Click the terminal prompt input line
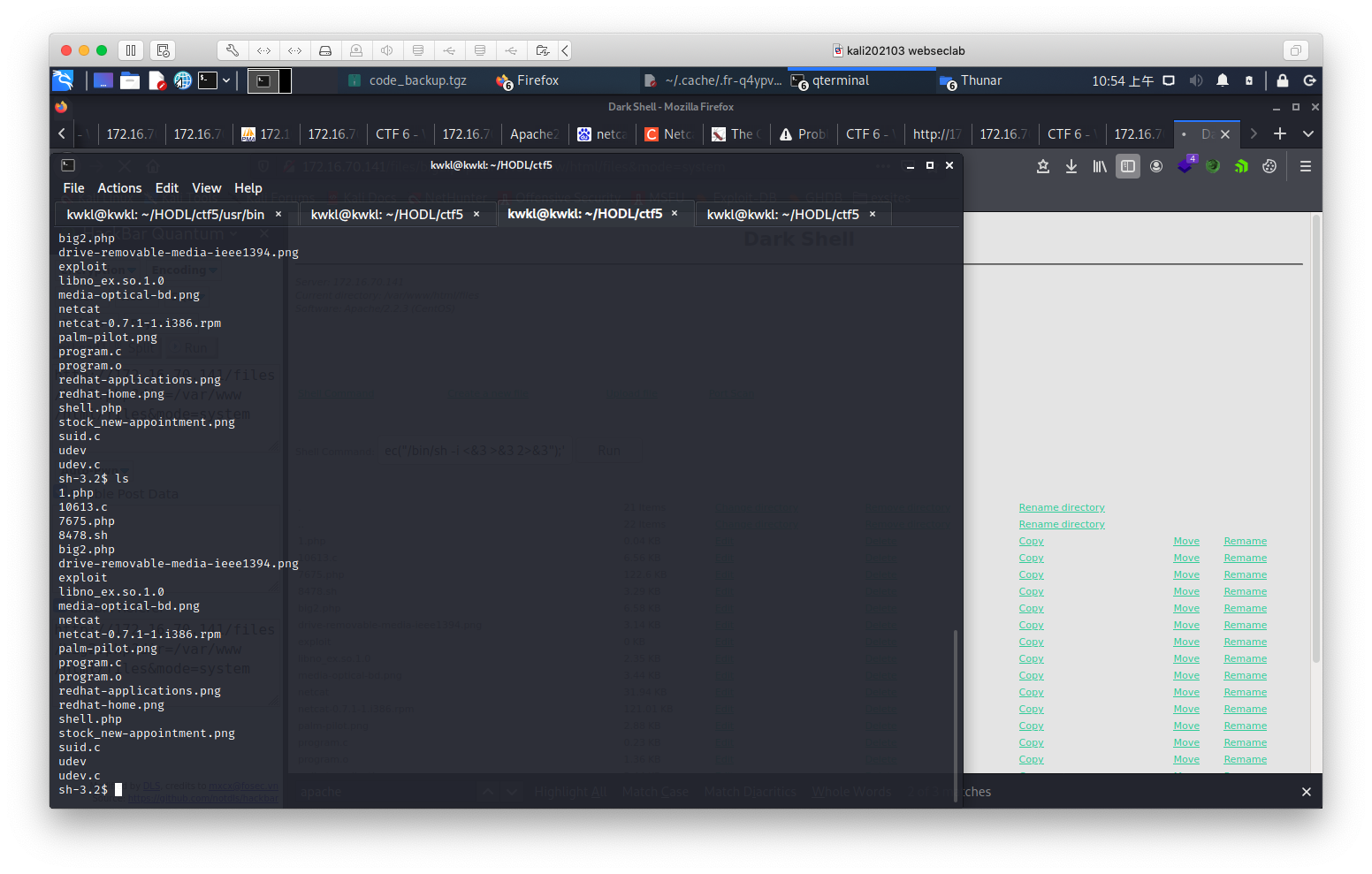 pyautogui.click(x=504, y=790)
